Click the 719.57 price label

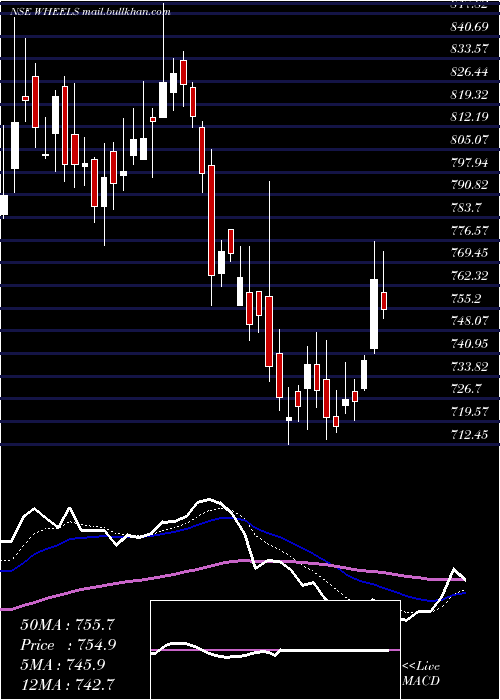(469, 412)
